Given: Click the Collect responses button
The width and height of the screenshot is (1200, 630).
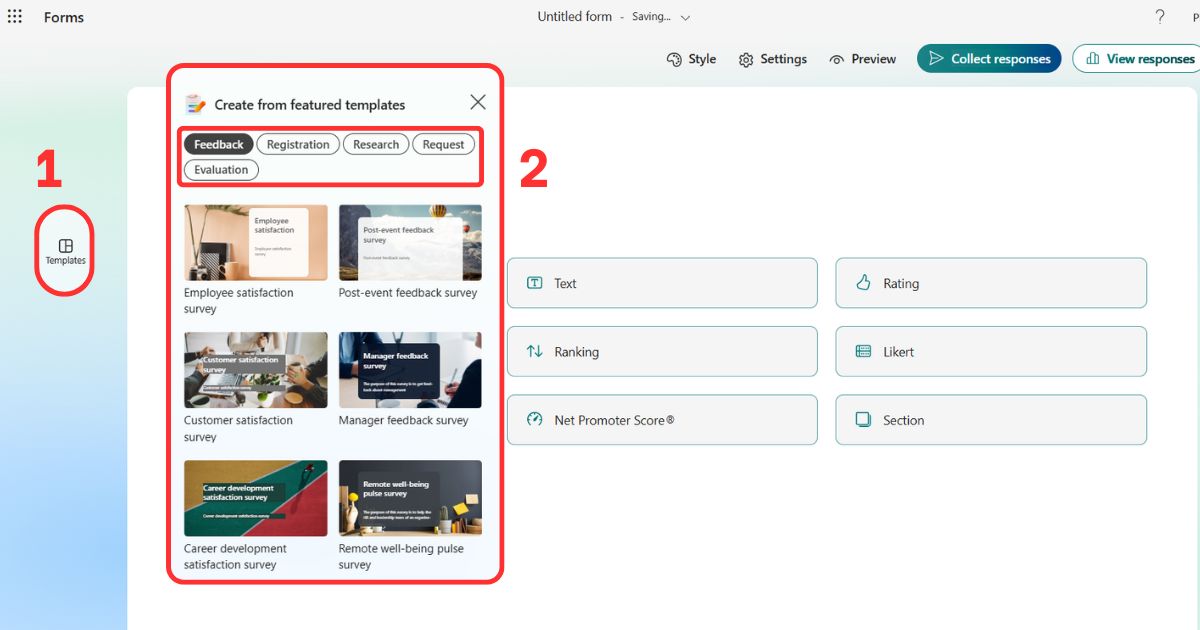Looking at the screenshot, I should pyautogui.click(x=989, y=58).
